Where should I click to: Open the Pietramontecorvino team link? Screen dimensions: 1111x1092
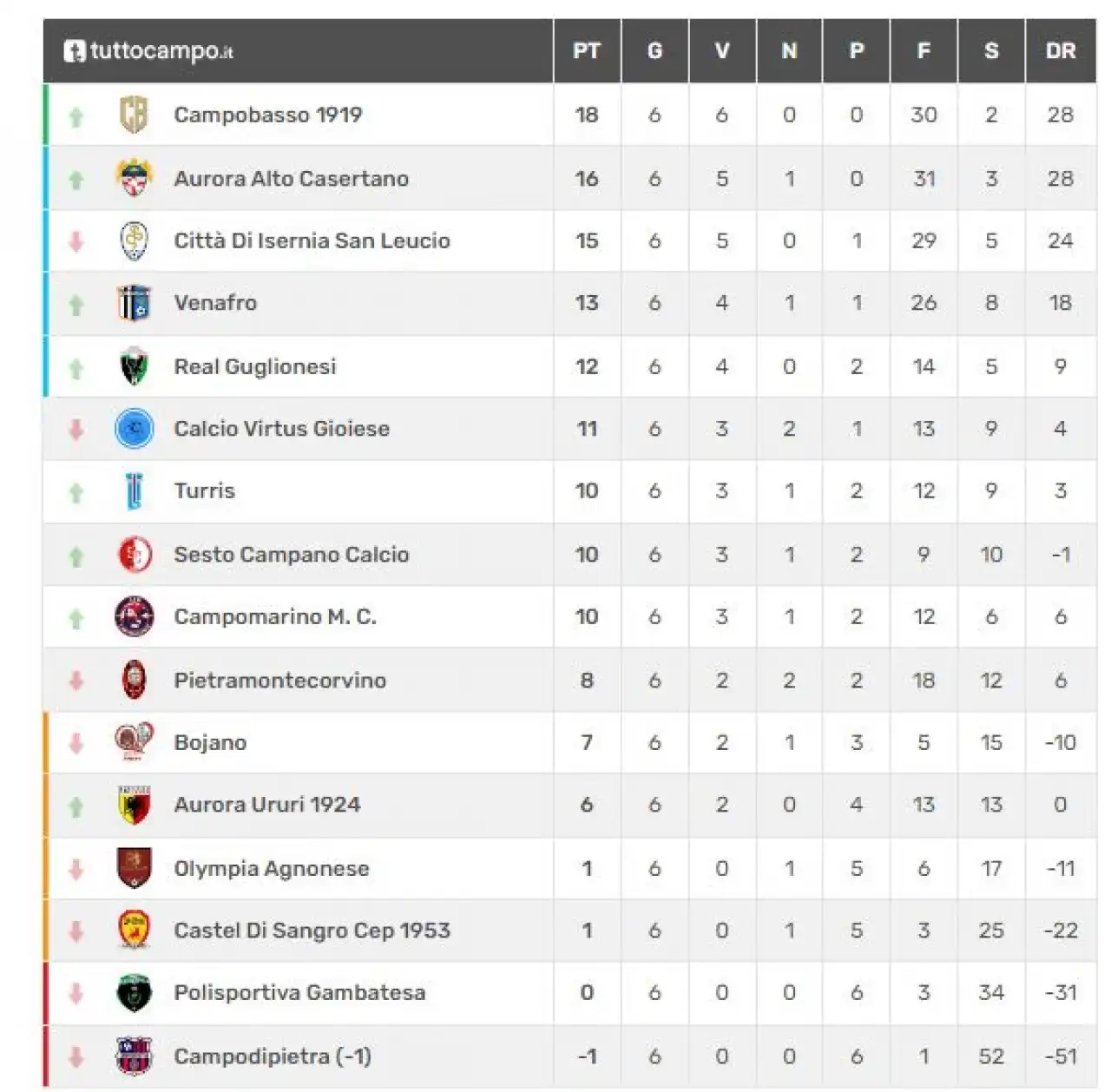pyautogui.click(x=279, y=680)
